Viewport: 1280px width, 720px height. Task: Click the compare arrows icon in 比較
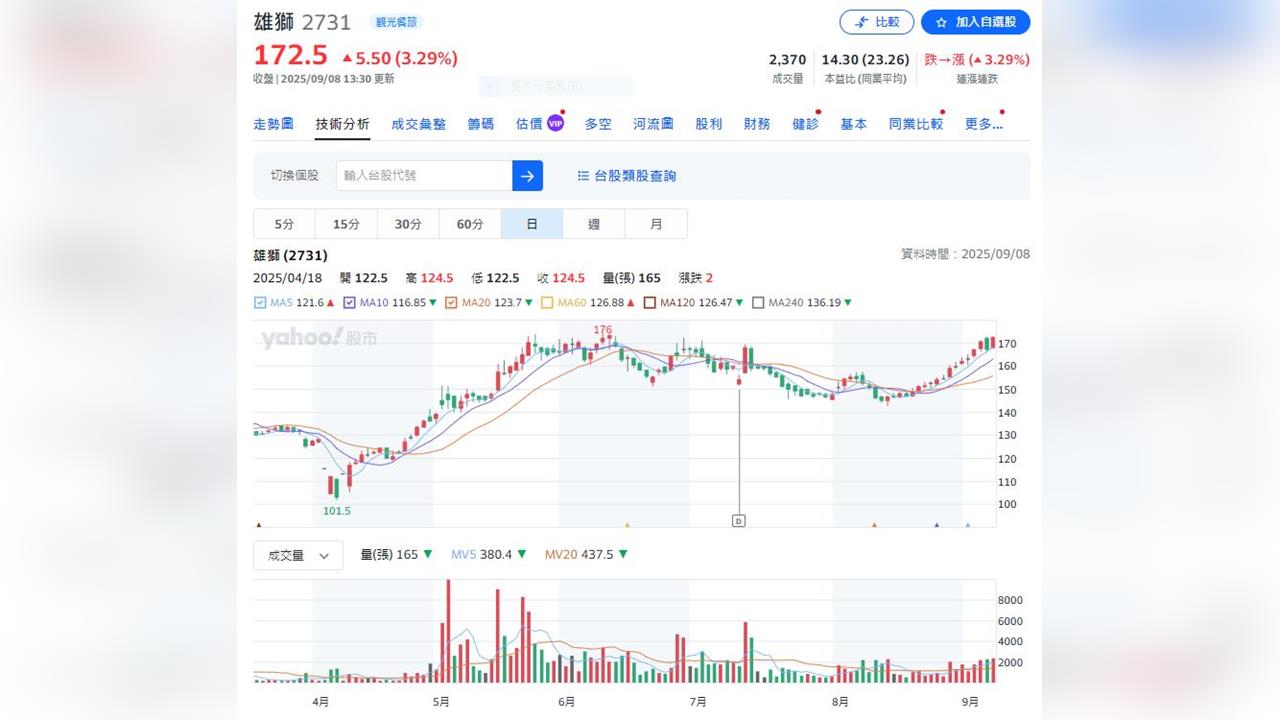coord(862,22)
